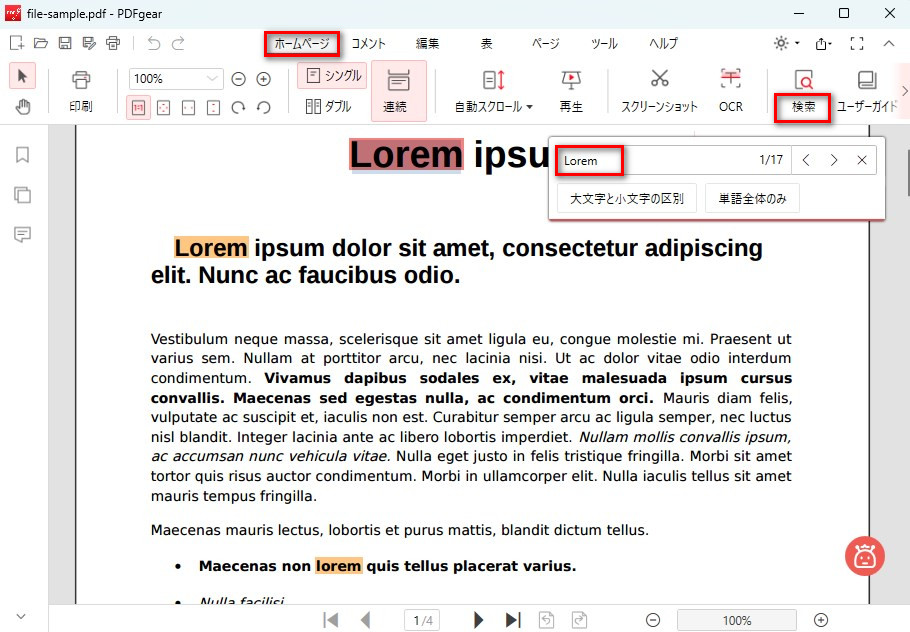Screen dimensions: 910x632
Task: Open the ツール menu tab
Action: click(x=604, y=43)
